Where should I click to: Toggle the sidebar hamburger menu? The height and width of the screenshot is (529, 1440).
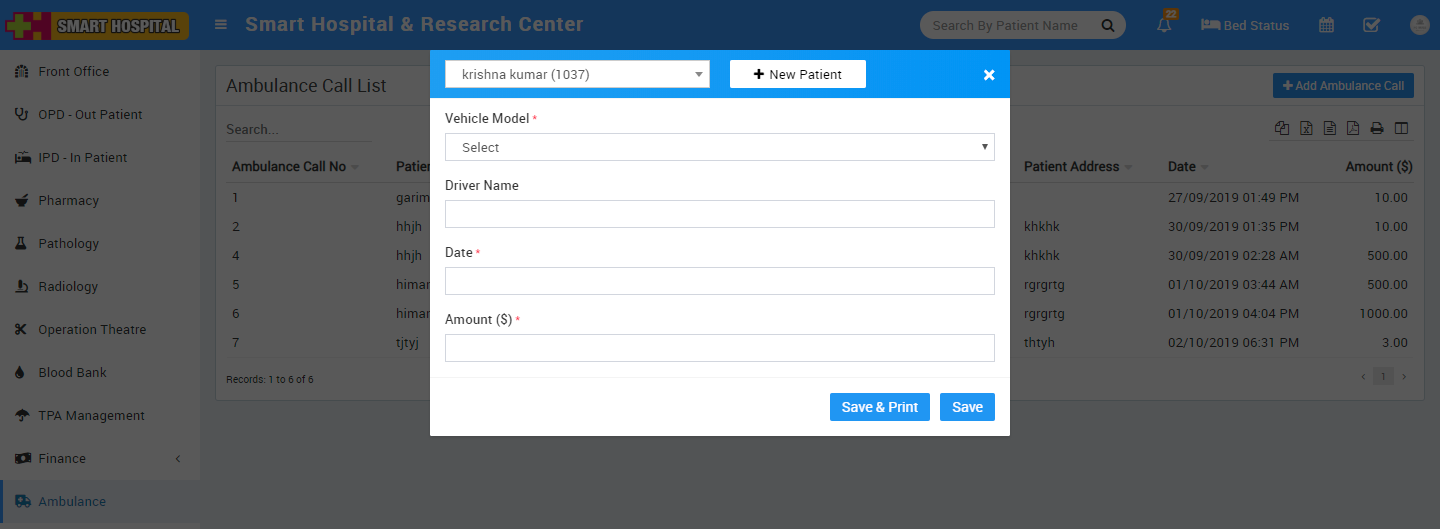tap(221, 25)
